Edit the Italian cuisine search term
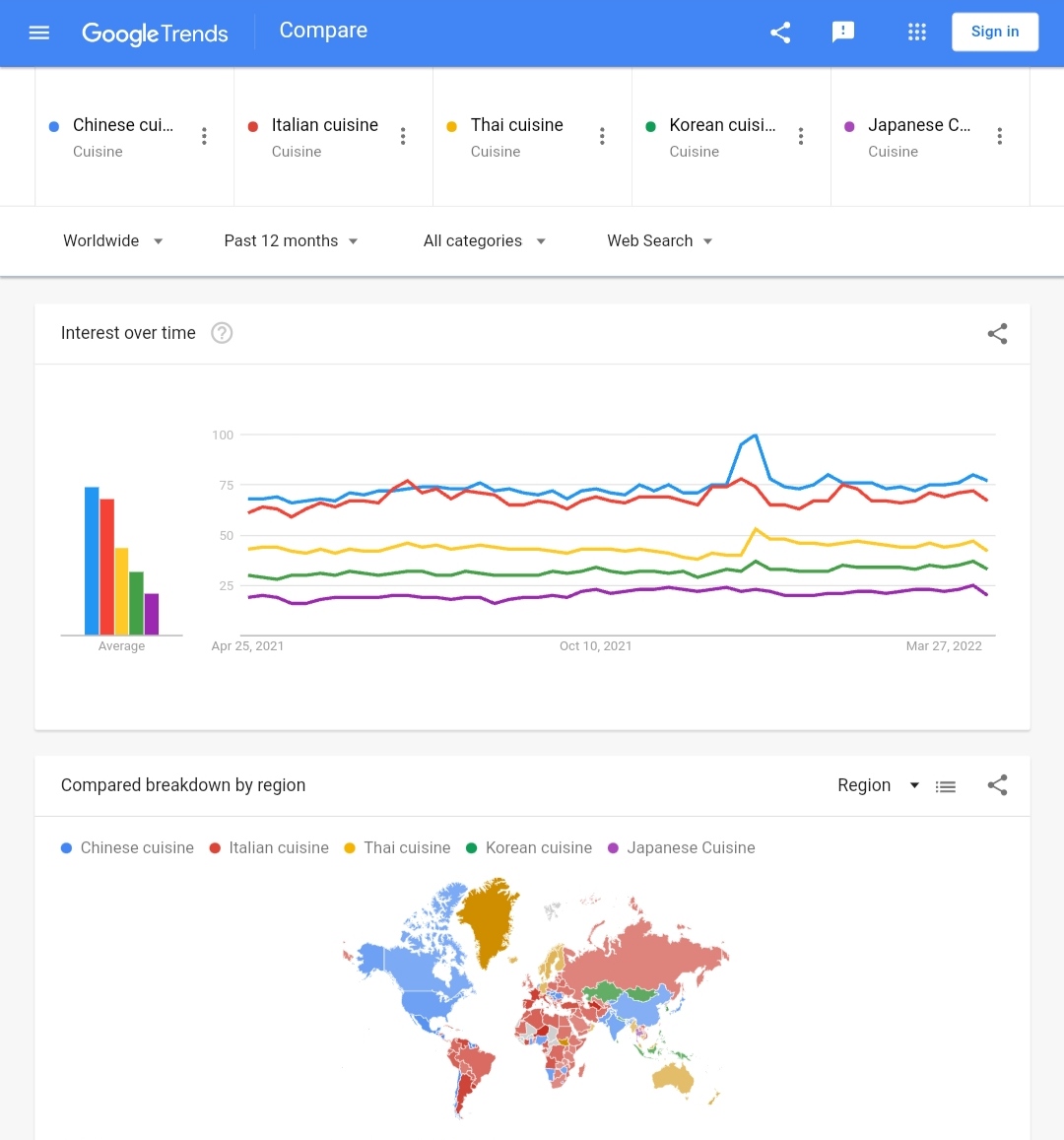1064x1140 pixels. pyautogui.click(x=325, y=125)
